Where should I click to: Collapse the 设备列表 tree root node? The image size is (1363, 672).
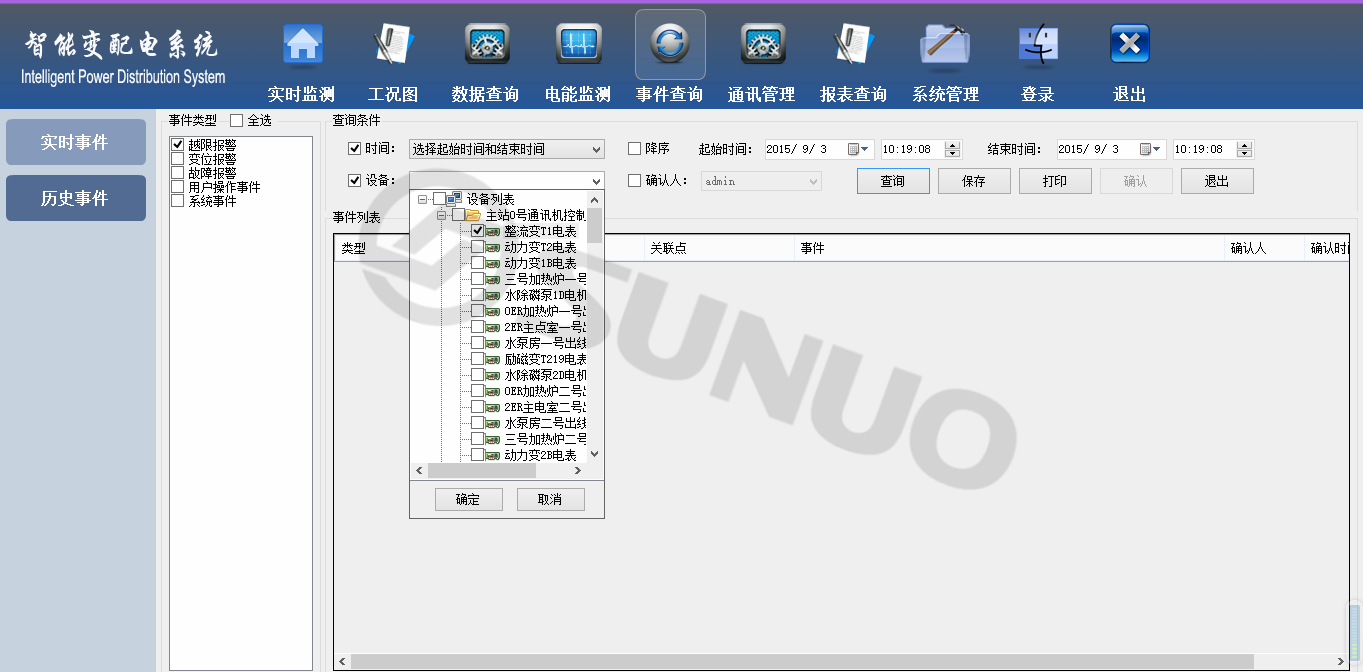pyautogui.click(x=423, y=199)
